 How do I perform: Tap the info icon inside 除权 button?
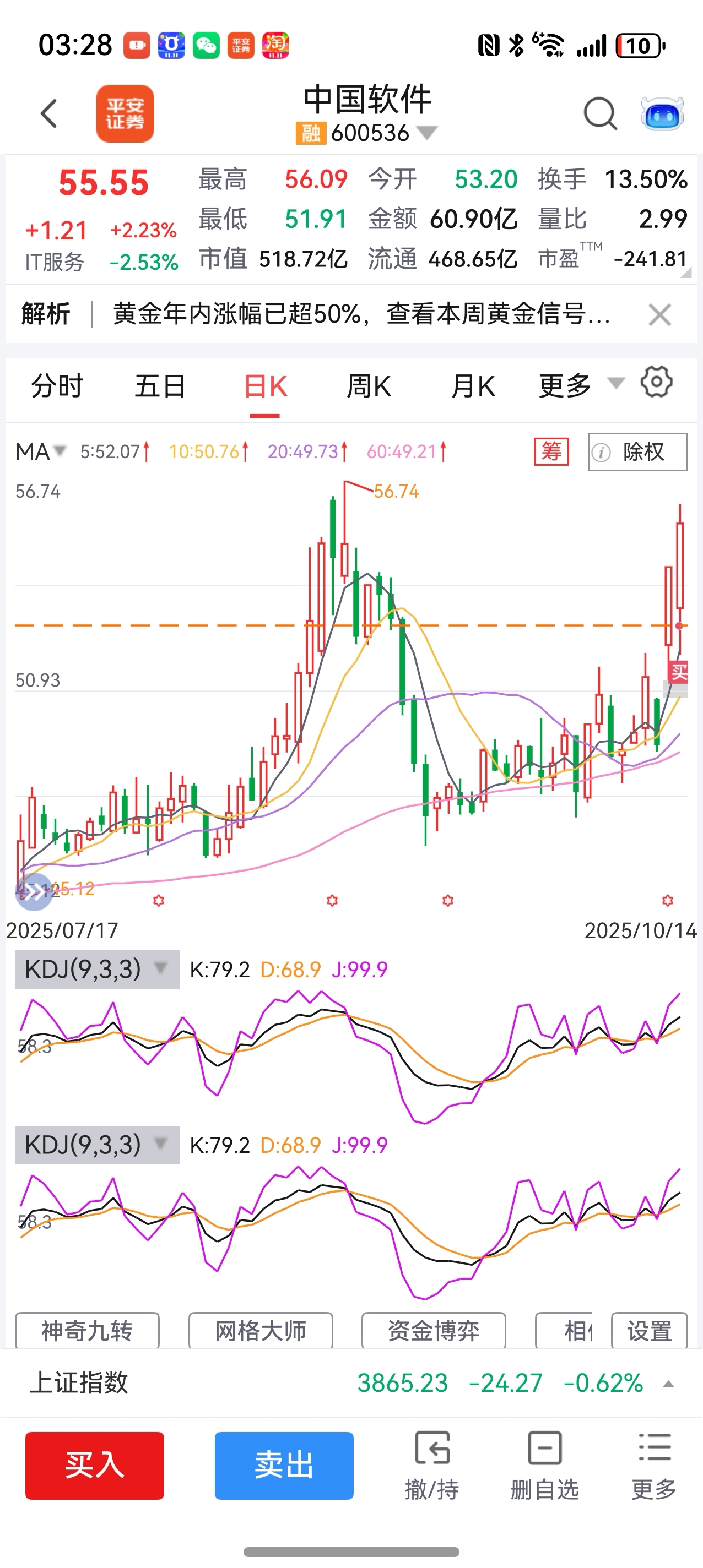tap(601, 452)
